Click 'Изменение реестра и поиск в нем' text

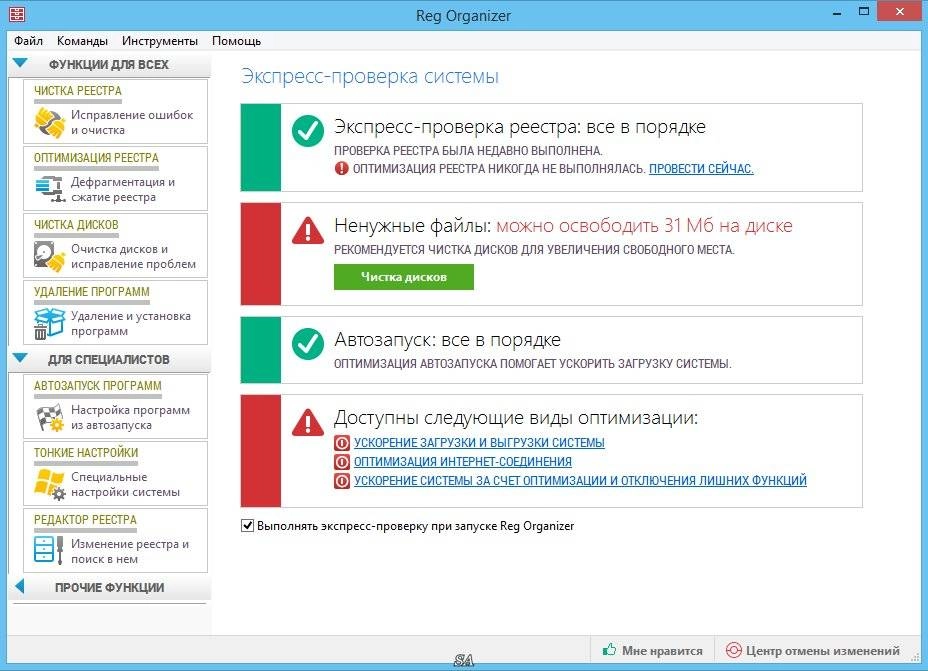click(130, 551)
